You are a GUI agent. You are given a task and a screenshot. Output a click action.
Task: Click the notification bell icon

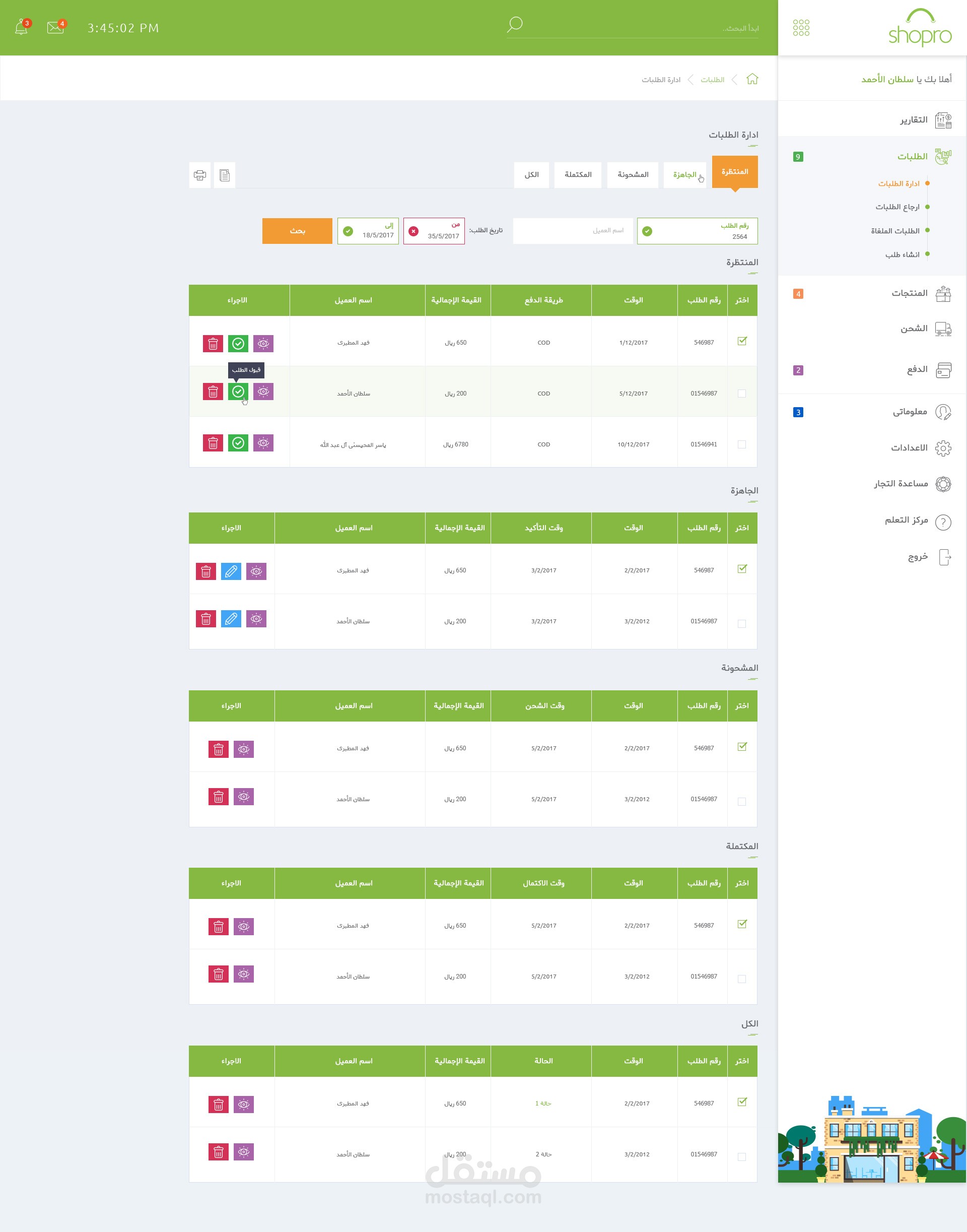point(21,28)
